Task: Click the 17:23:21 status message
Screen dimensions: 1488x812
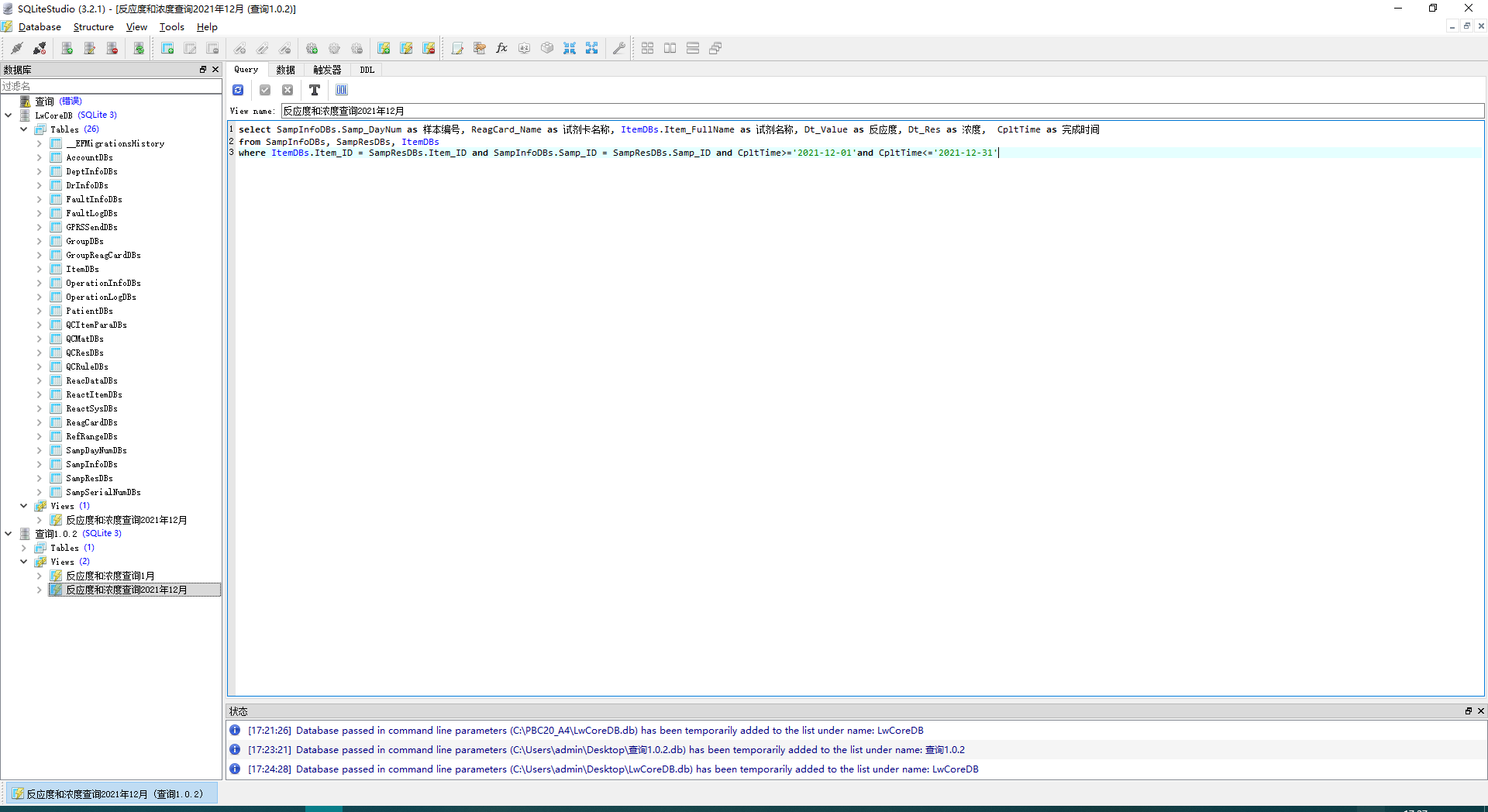Action: 606,750
